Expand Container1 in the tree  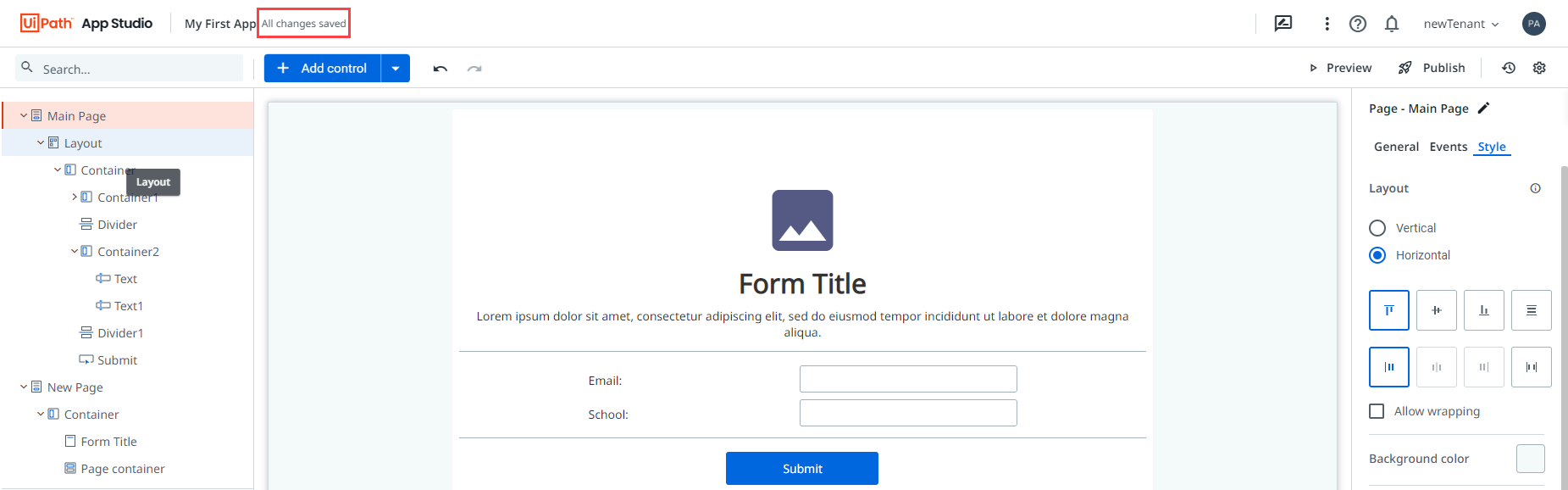[75, 197]
